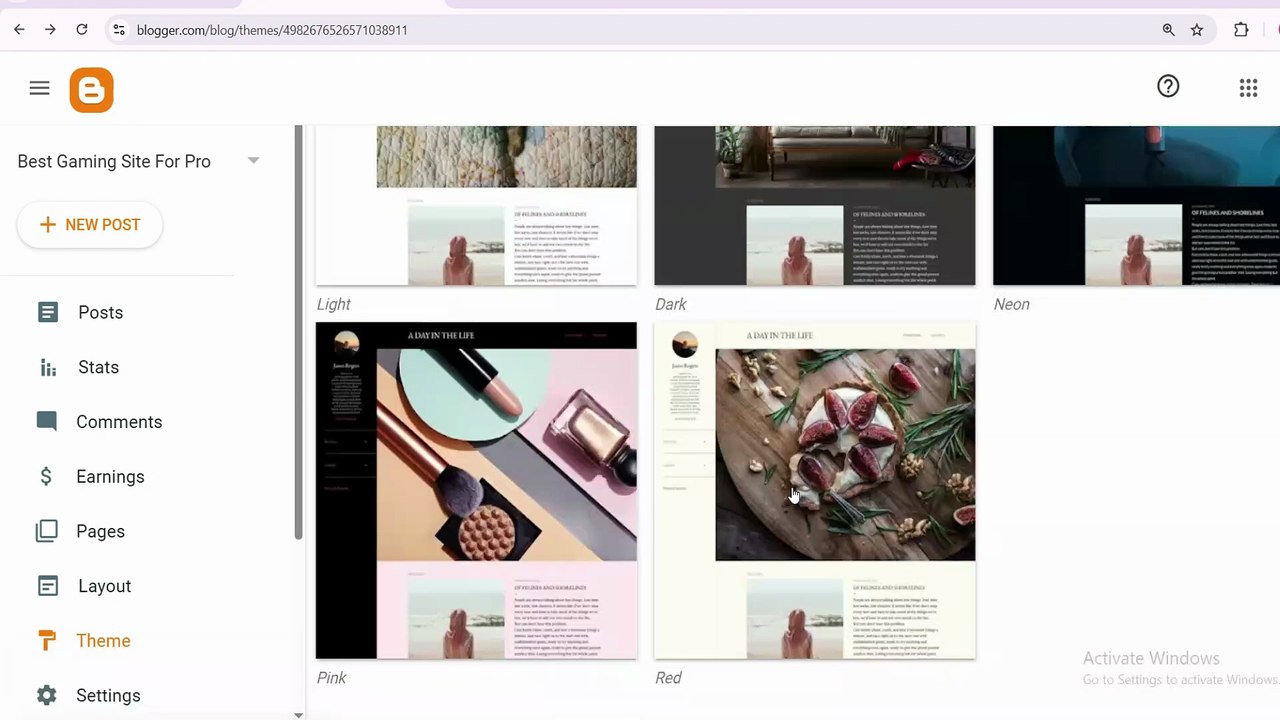Go back with the browser back arrow
The width and height of the screenshot is (1280, 720).
(19, 30)
